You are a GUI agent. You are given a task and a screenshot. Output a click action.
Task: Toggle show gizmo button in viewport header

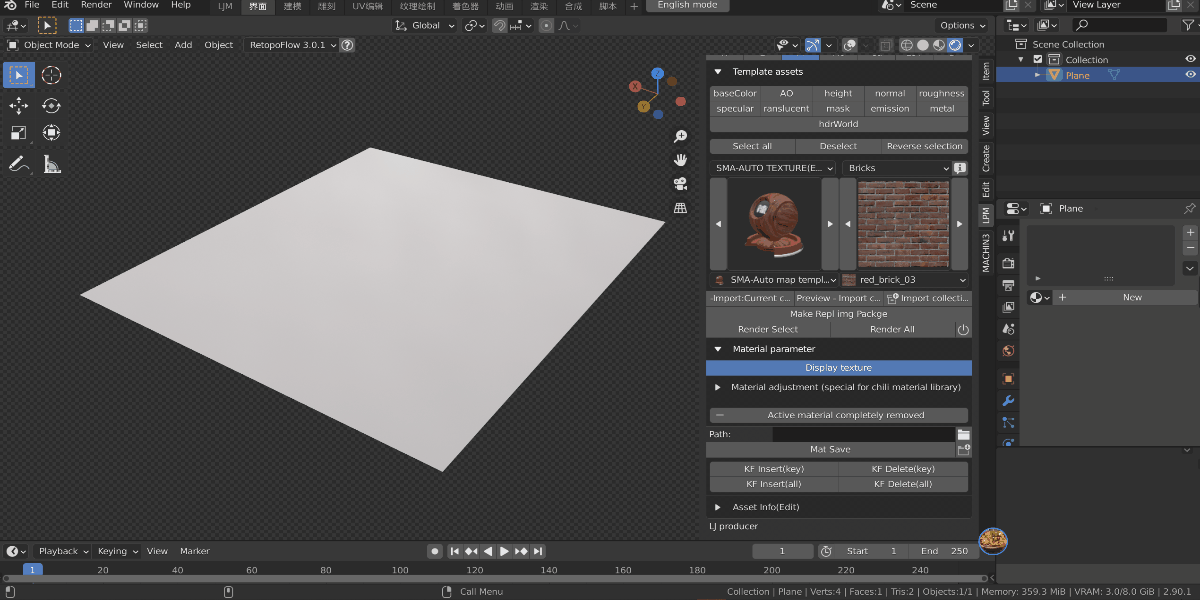tap(812, 45)
